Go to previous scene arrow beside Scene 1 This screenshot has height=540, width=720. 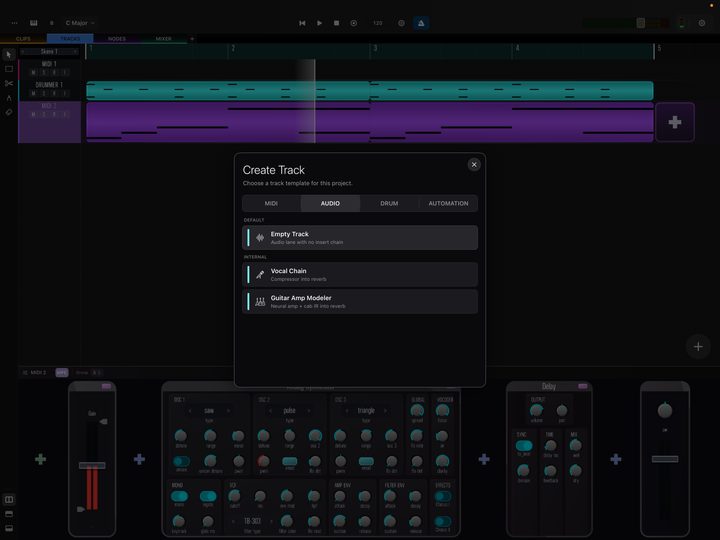[23, 51]
